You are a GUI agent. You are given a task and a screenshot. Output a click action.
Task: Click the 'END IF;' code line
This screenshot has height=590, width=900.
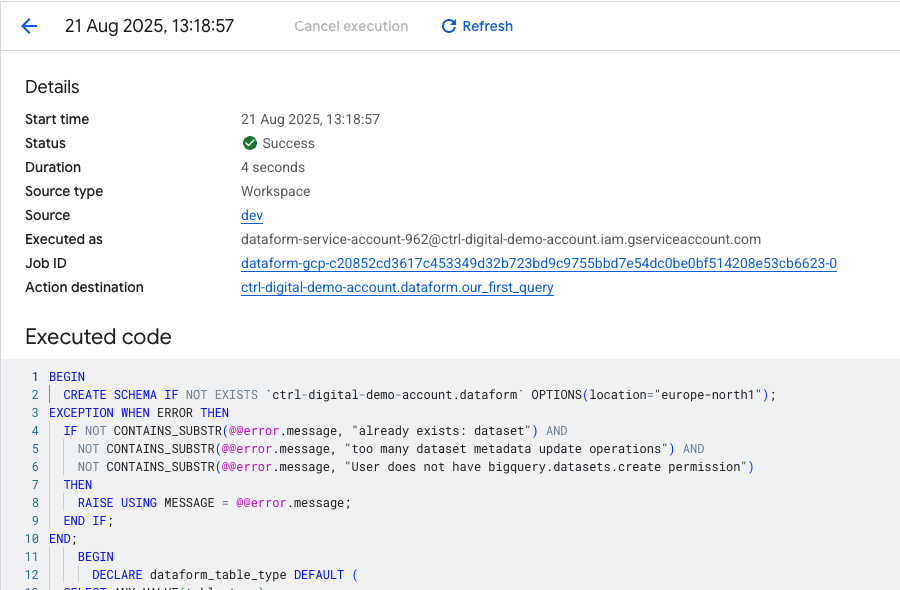88,521
